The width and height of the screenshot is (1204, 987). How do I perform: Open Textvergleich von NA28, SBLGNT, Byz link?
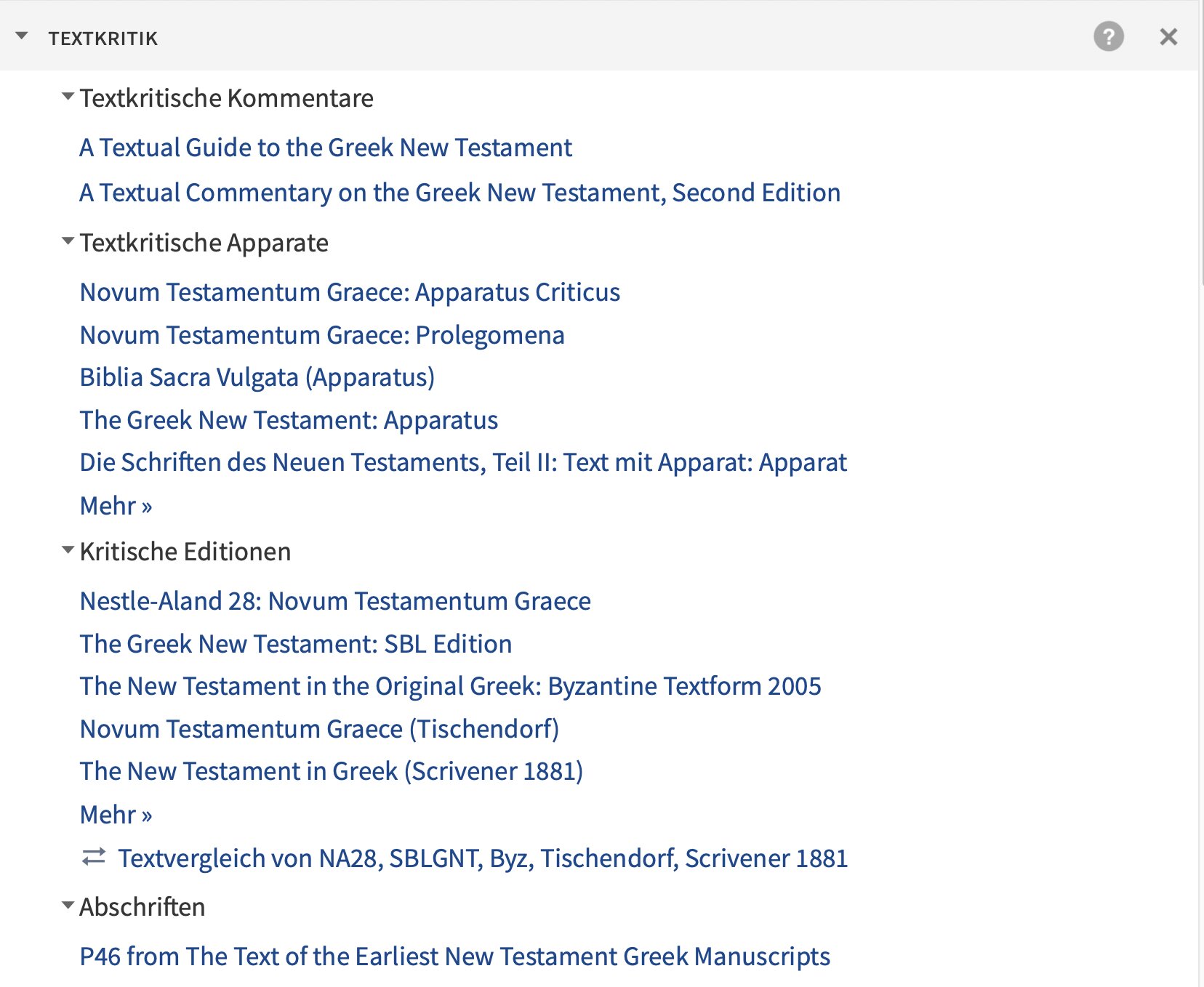click(483, 858)
